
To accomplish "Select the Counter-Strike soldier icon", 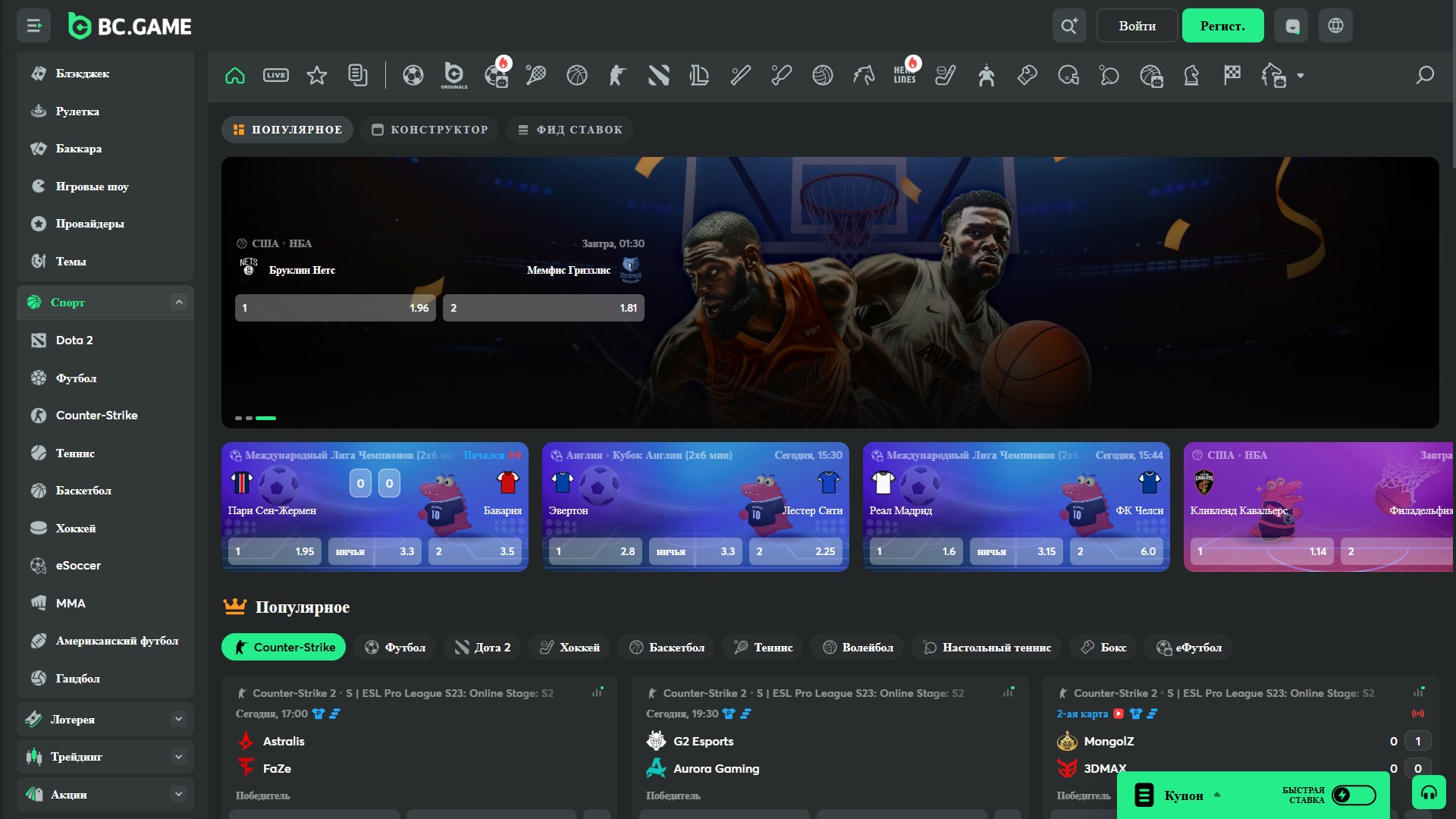I will [x=618, y=75].
